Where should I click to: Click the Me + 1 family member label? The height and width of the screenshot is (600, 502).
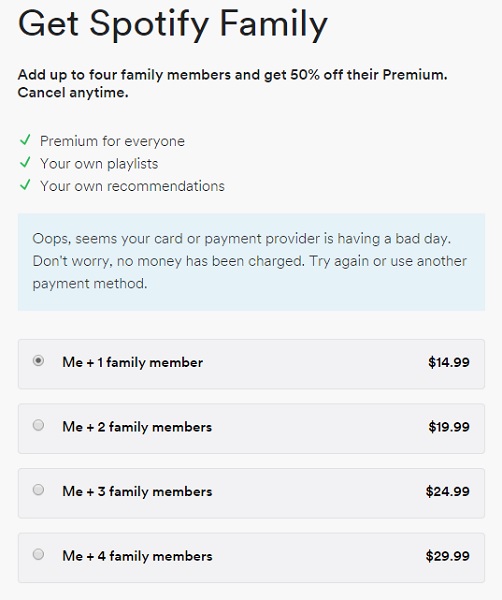click(132, 362)
